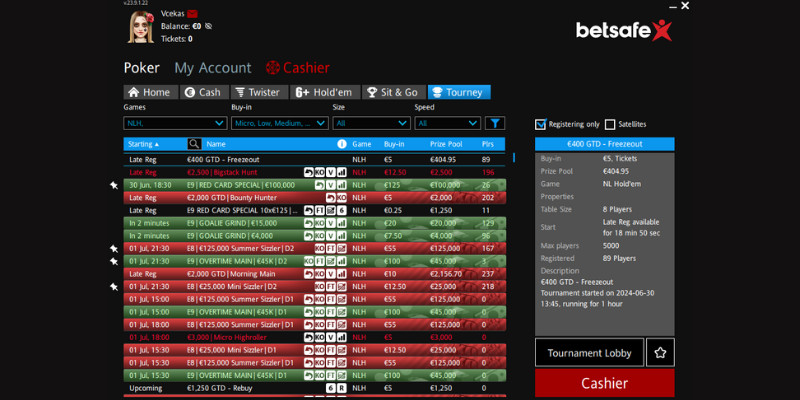Enable the Satellites checkbox
The width and height of the screenshot is (800, 400).
click(x=610, y=124)
